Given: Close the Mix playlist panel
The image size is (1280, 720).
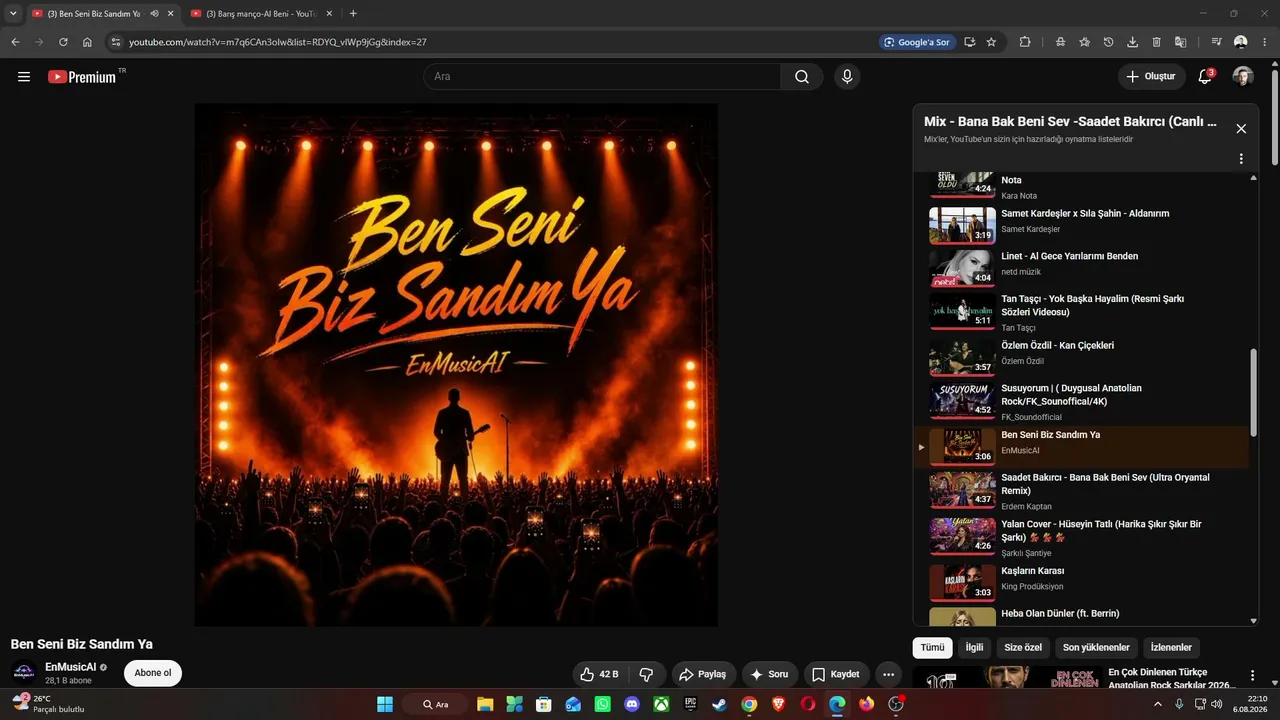Looking at the screenshot, I should click(x=1241, y=129).
